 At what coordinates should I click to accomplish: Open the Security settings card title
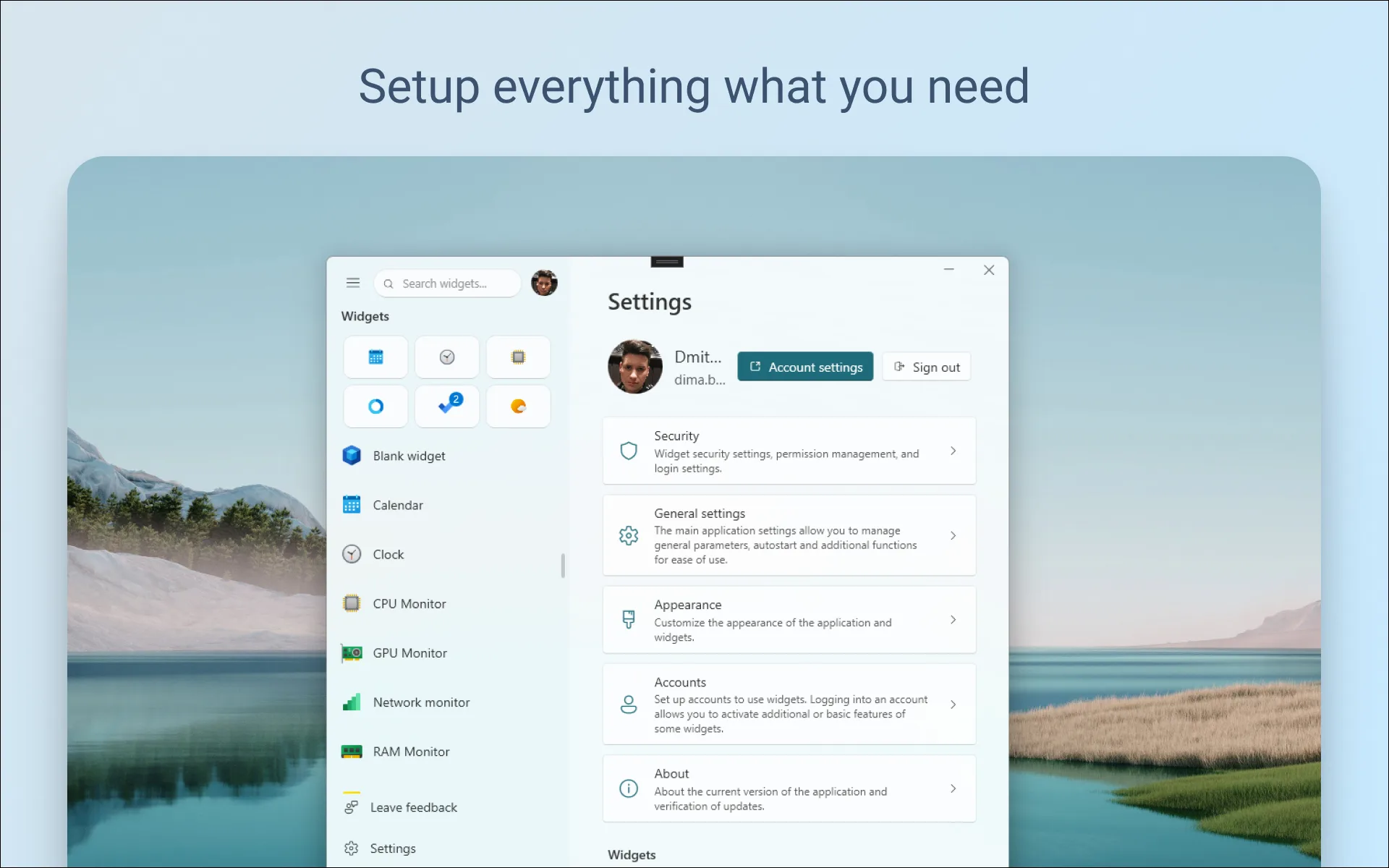tap(676, 436)
